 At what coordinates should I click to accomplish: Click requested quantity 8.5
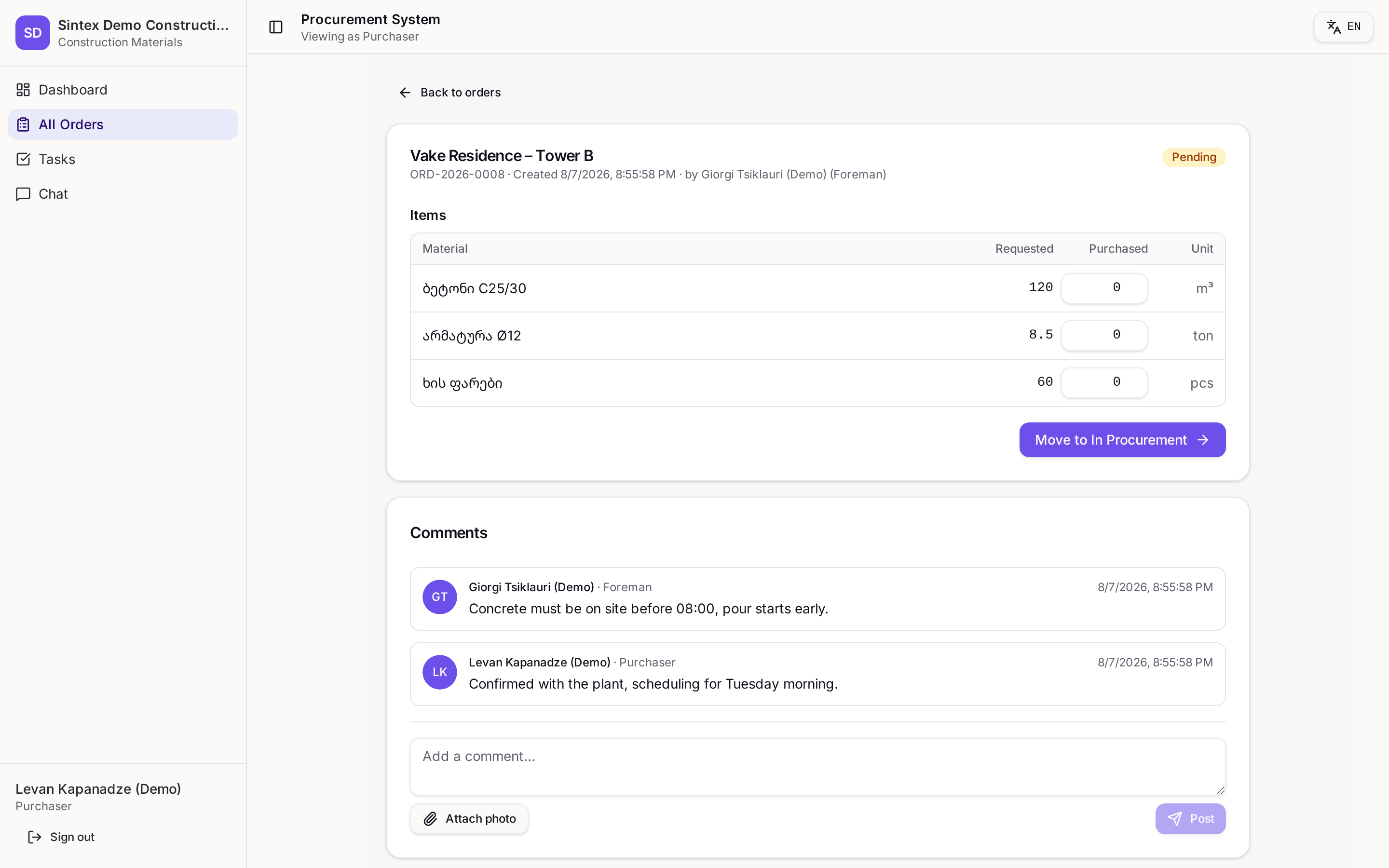1041,334
